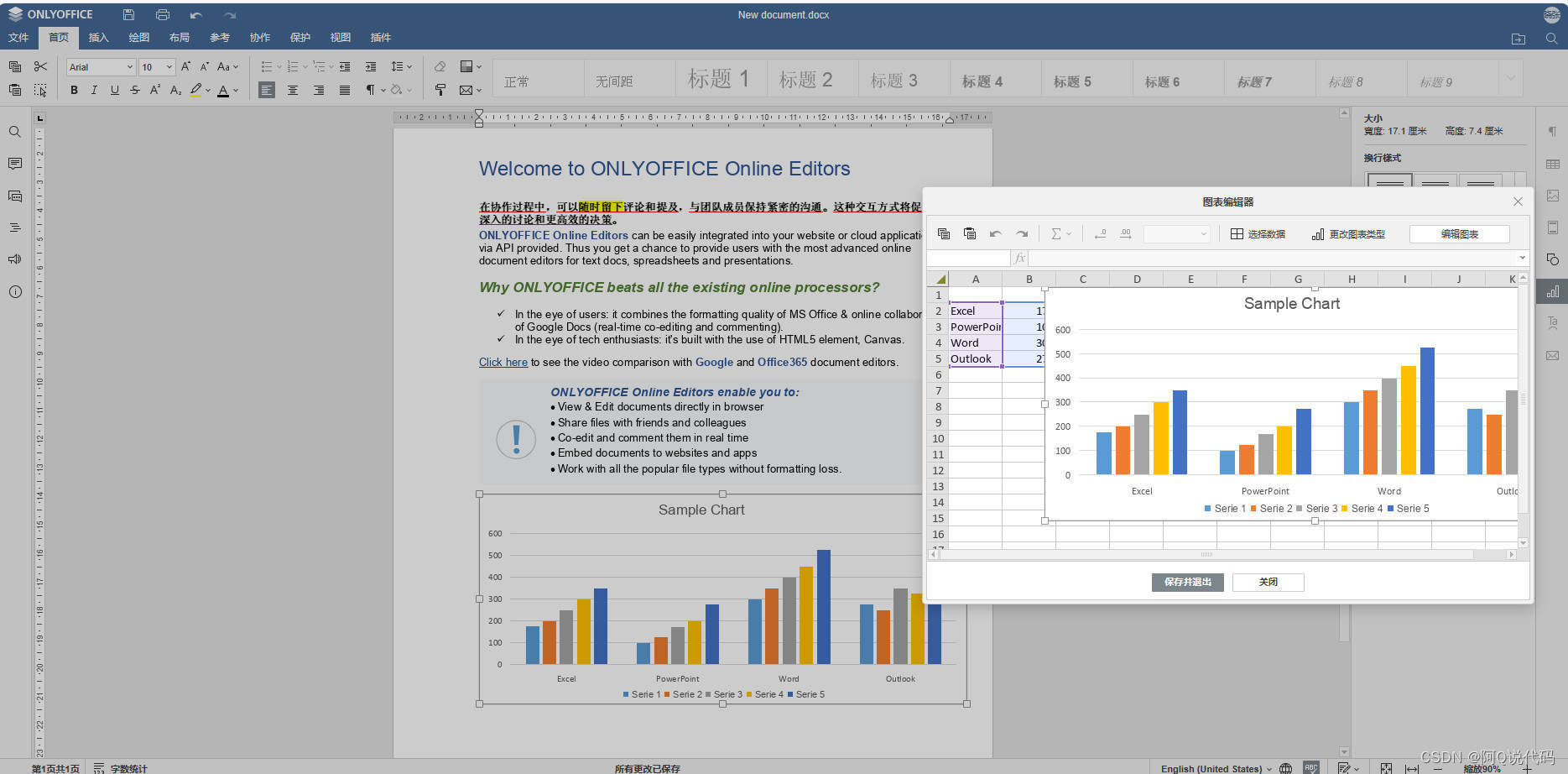Screen dimensions: 1568x774
Task: Apply subscript formatting
Action: tap(175, 90)
